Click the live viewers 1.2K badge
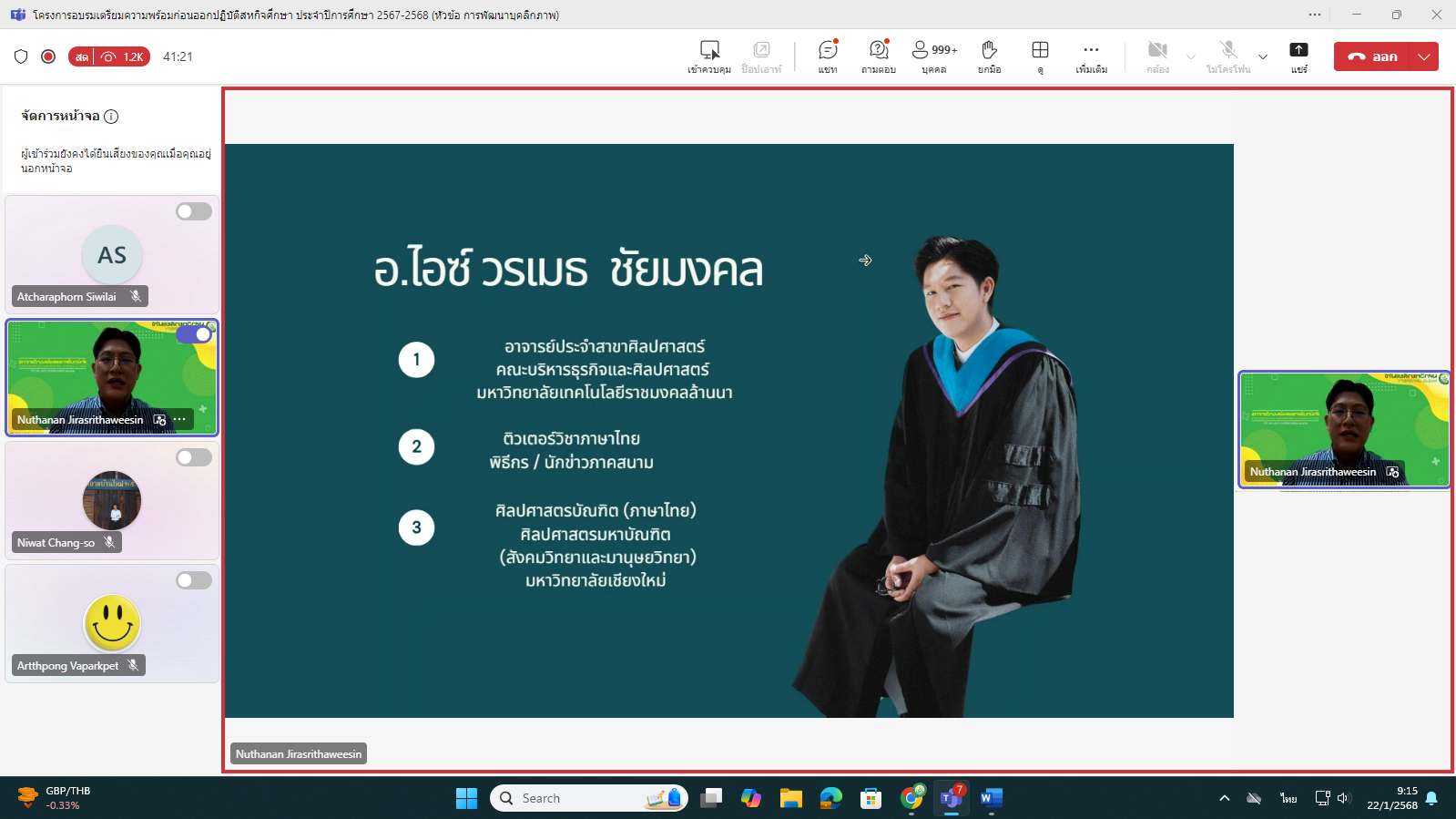1456x819 pixels. coord(109,56)
